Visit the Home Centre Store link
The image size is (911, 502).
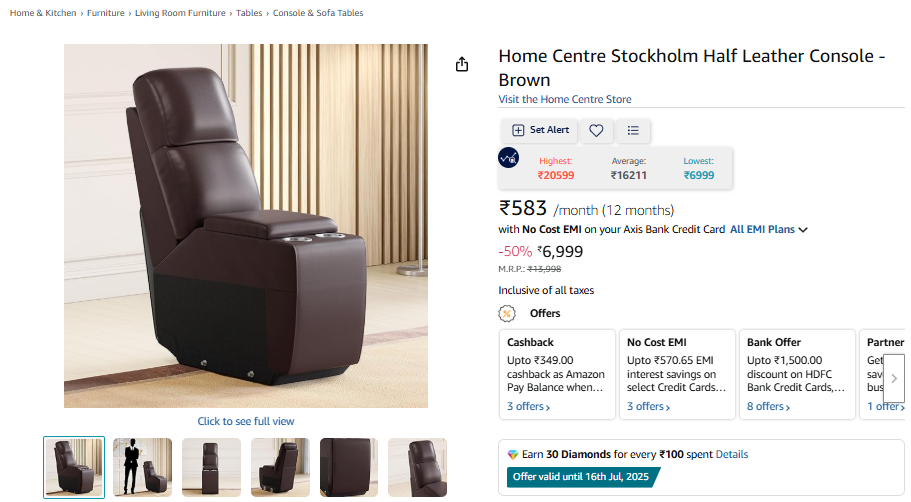[x=565, y=99]
